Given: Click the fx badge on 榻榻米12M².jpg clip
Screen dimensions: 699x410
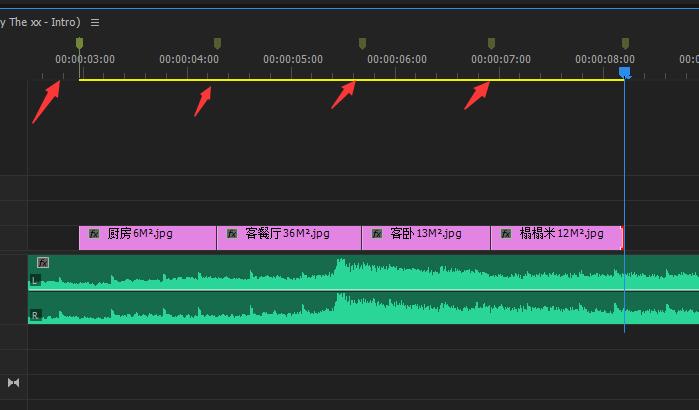Looking at the screenshot, I should pyautogui.click(x=506, y=234).
